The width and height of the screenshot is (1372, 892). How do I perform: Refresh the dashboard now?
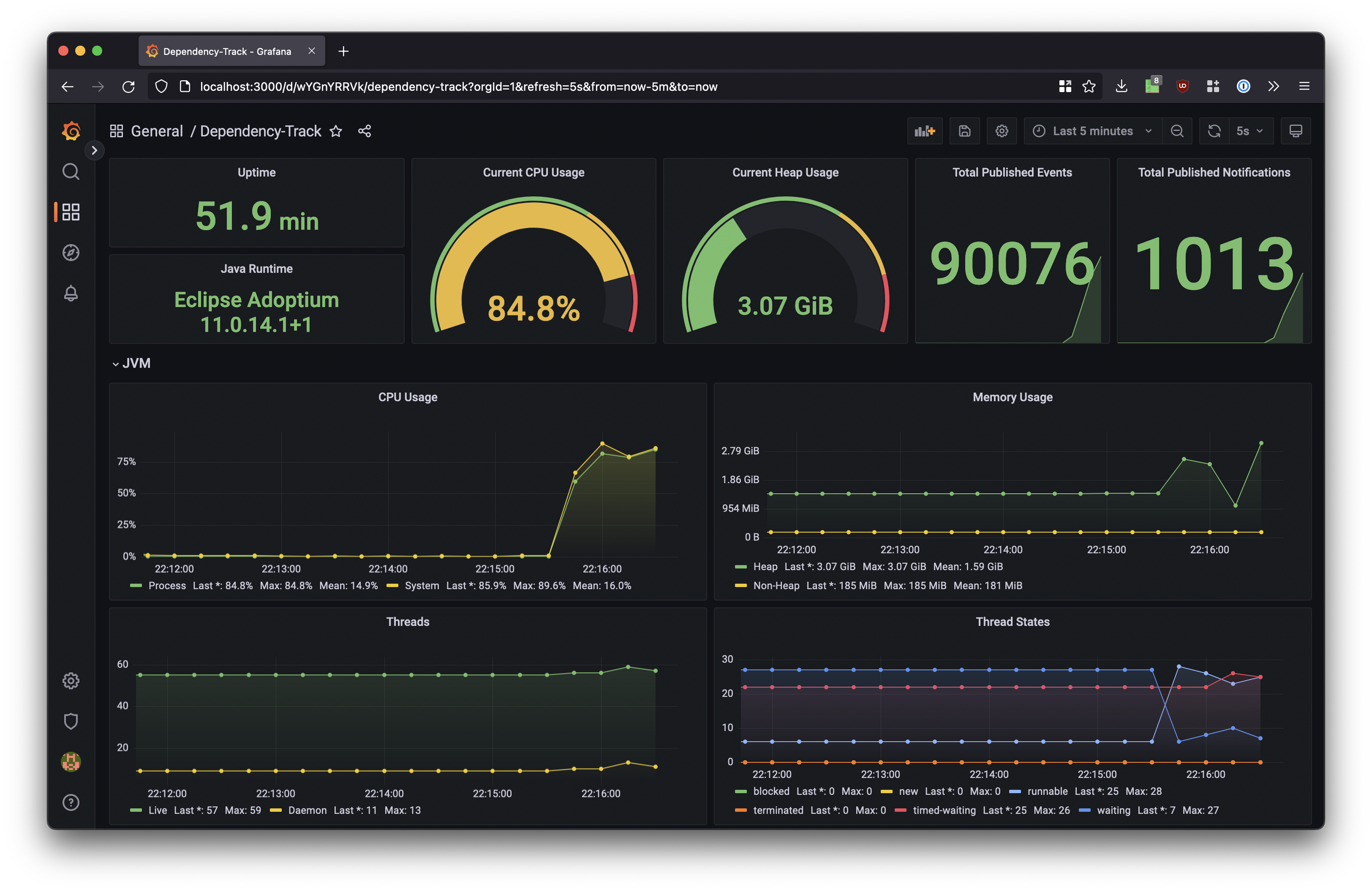point(1214,131)
